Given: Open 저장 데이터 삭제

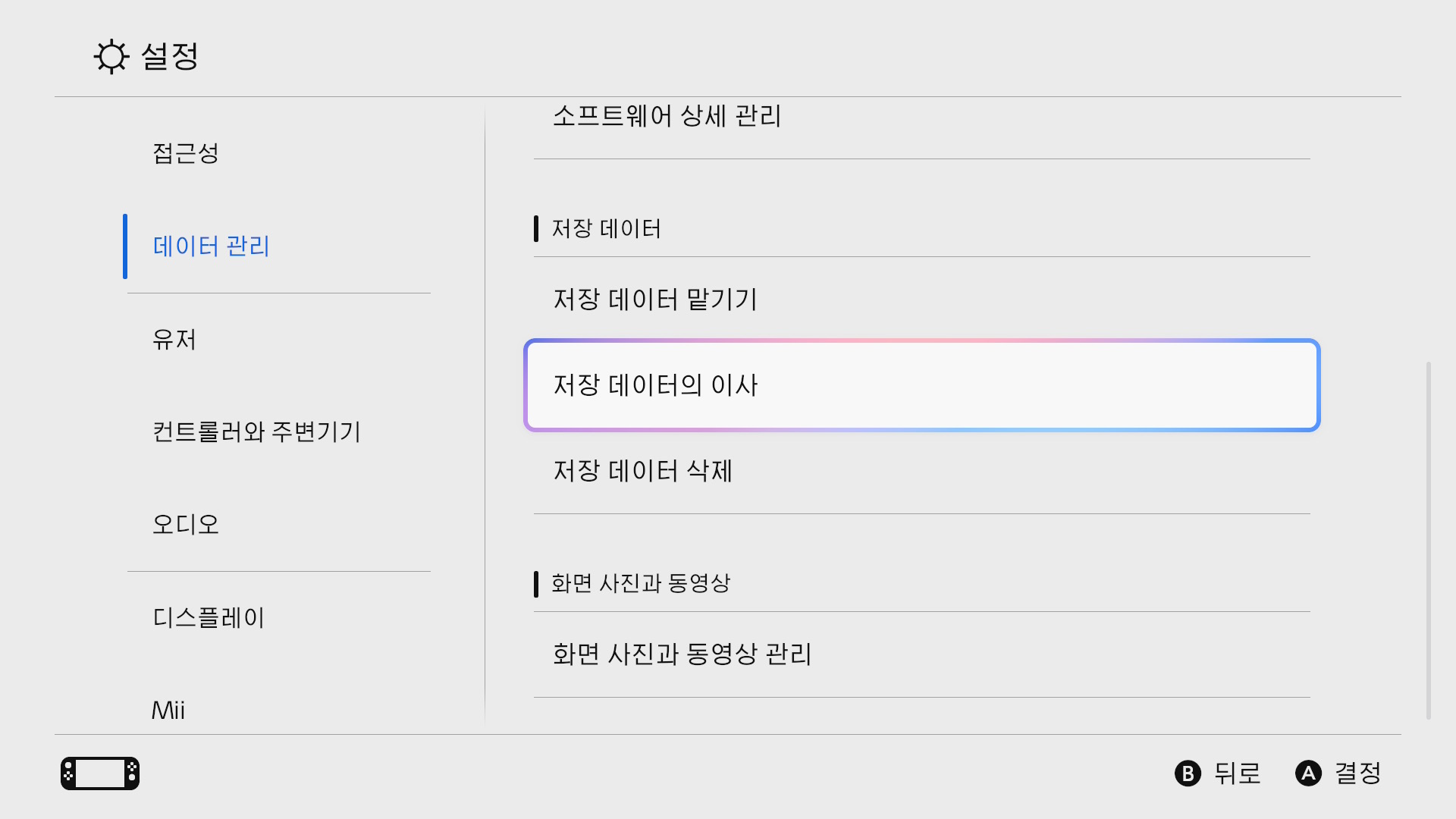Looking at the screenshot, I should [642, 472].
